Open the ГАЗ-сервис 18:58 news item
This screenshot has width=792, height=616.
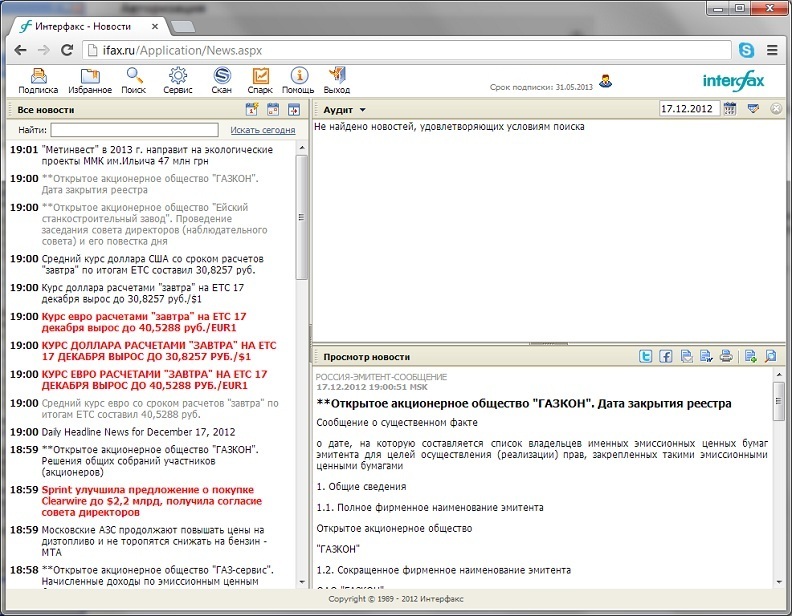pyautogui.click(x=158, y=576)
